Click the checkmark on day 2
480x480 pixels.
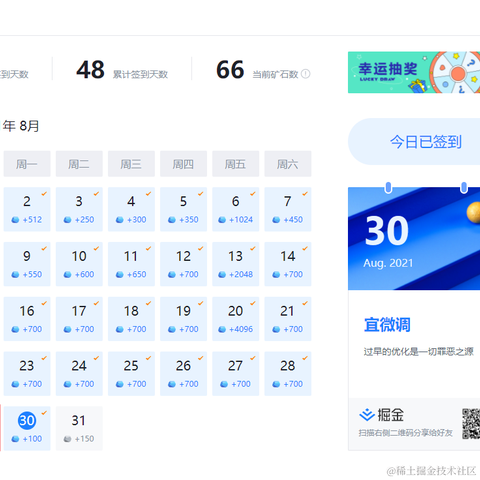(44, 194)
